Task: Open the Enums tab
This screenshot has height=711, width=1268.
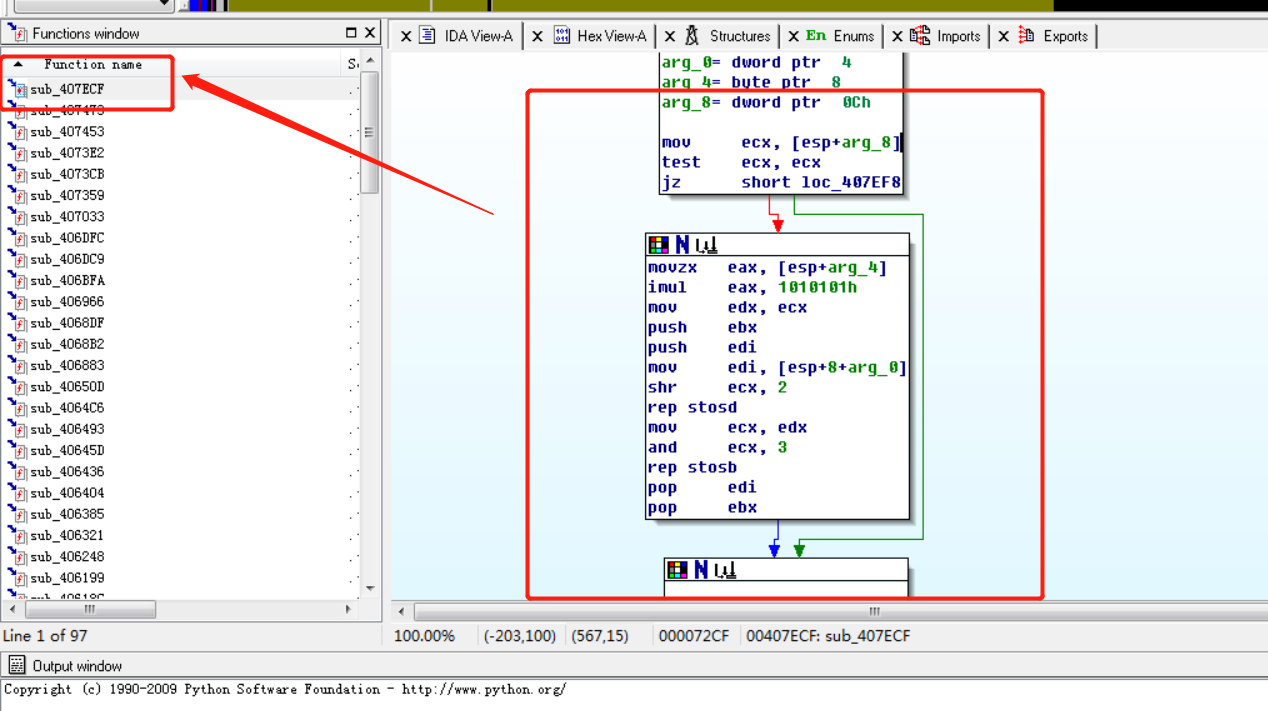Action: point(853,36)
